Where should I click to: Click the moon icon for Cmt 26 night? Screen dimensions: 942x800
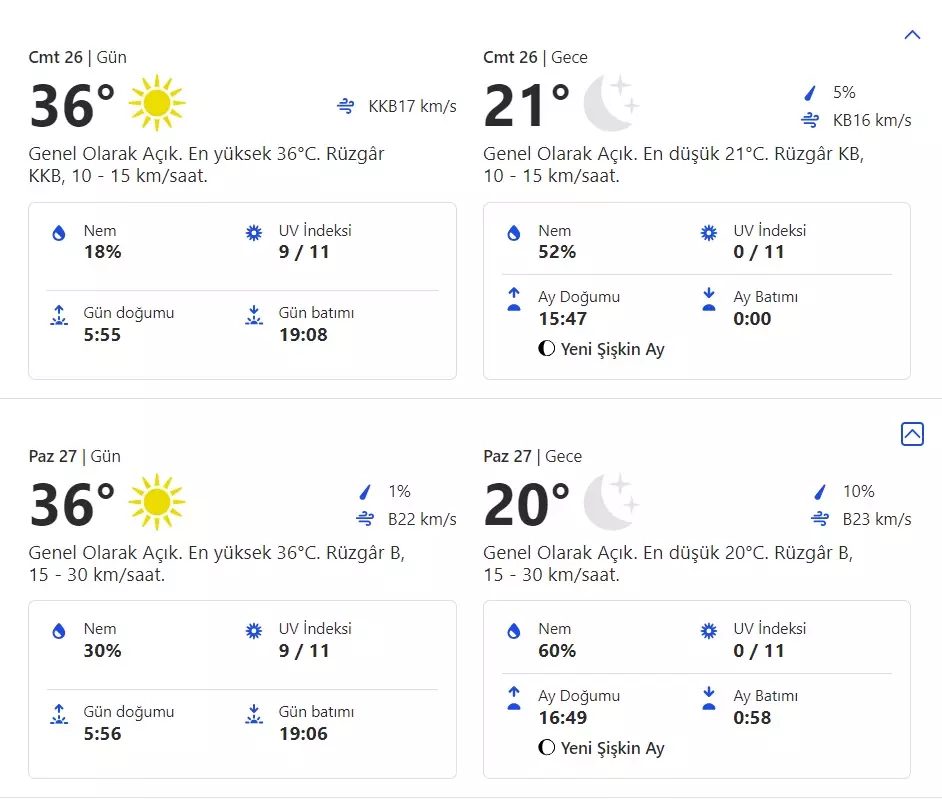pyautogui.click(x=611, y=103)
